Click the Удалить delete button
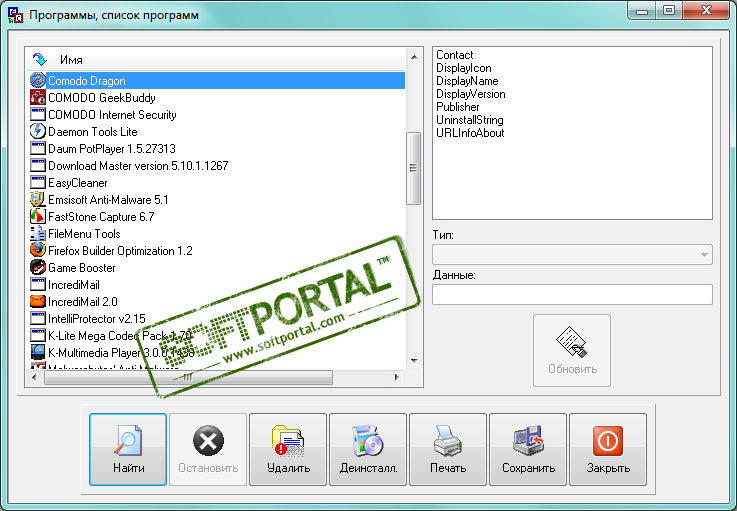737x511 pixels. tap(288, 449)
